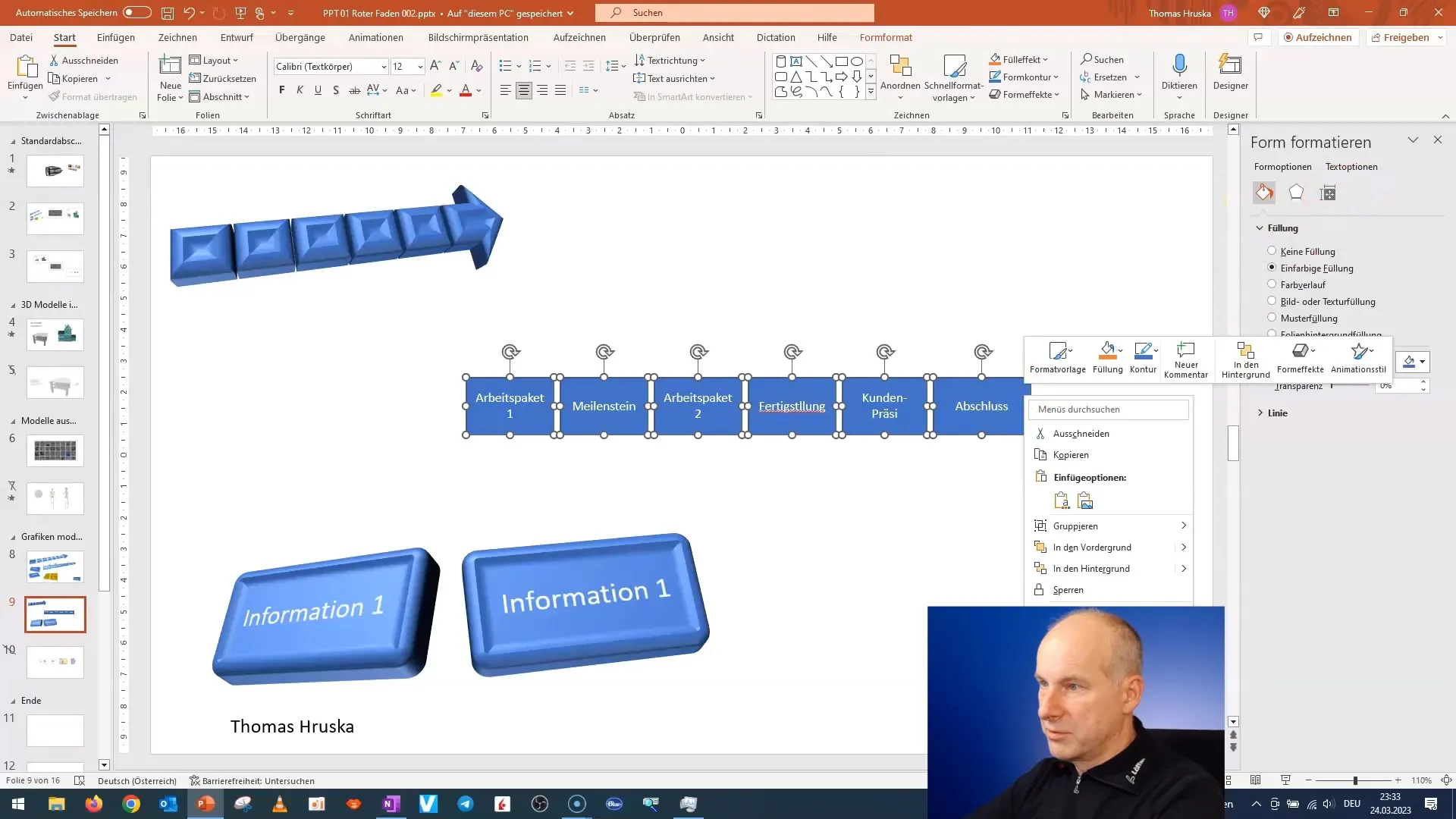The height and width of the screenshot is (819, 1456).
Task: Click Sperren in context menu
Action: [1068, 589]
